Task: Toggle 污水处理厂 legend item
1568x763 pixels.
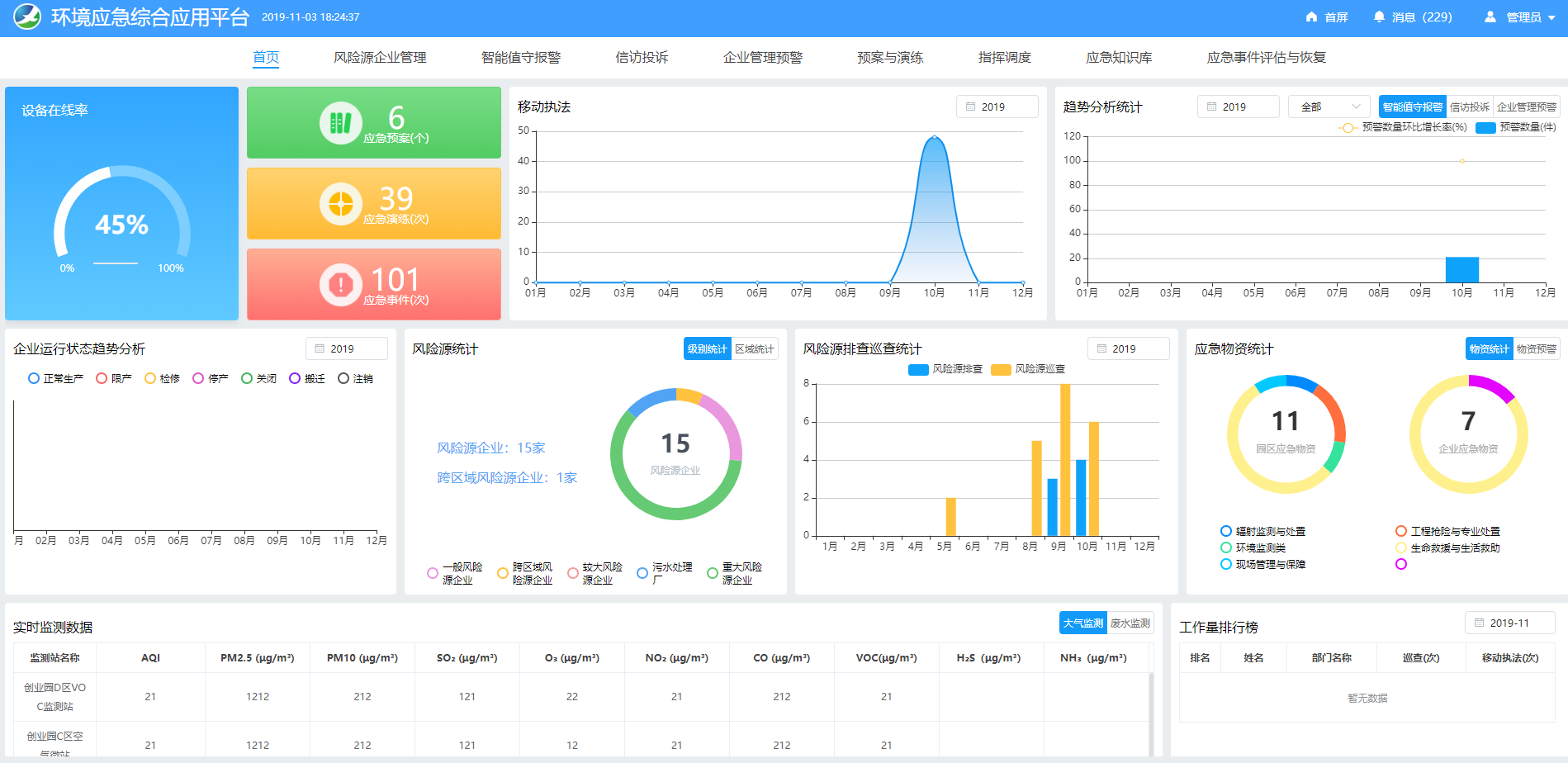Action: click(x=665, y=573)
